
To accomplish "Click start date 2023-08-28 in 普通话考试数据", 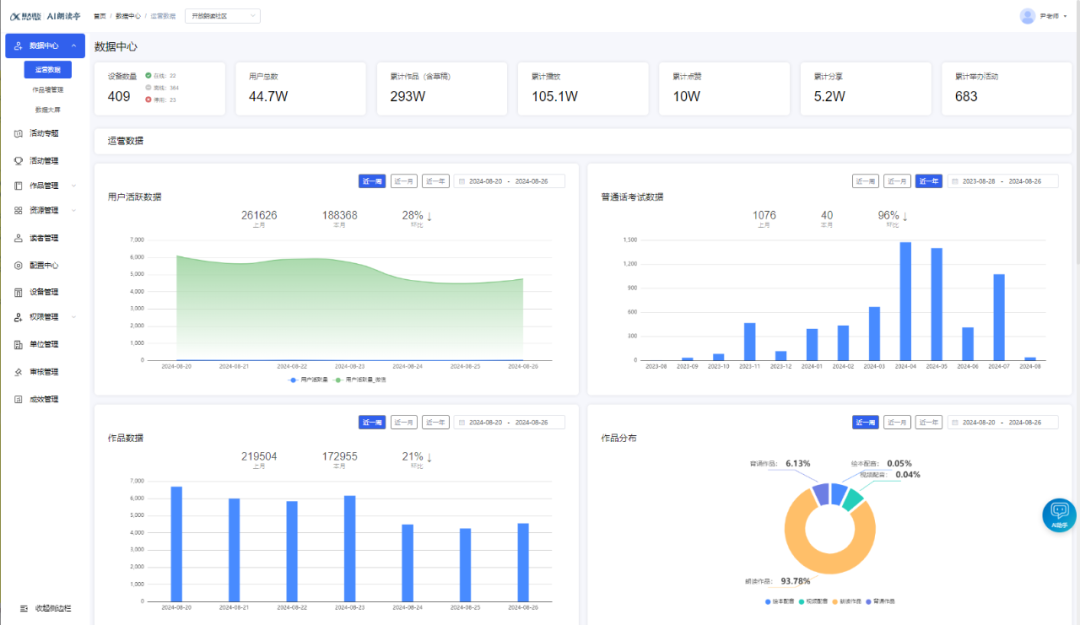I will pyautogui.click(x=979, y=181).
